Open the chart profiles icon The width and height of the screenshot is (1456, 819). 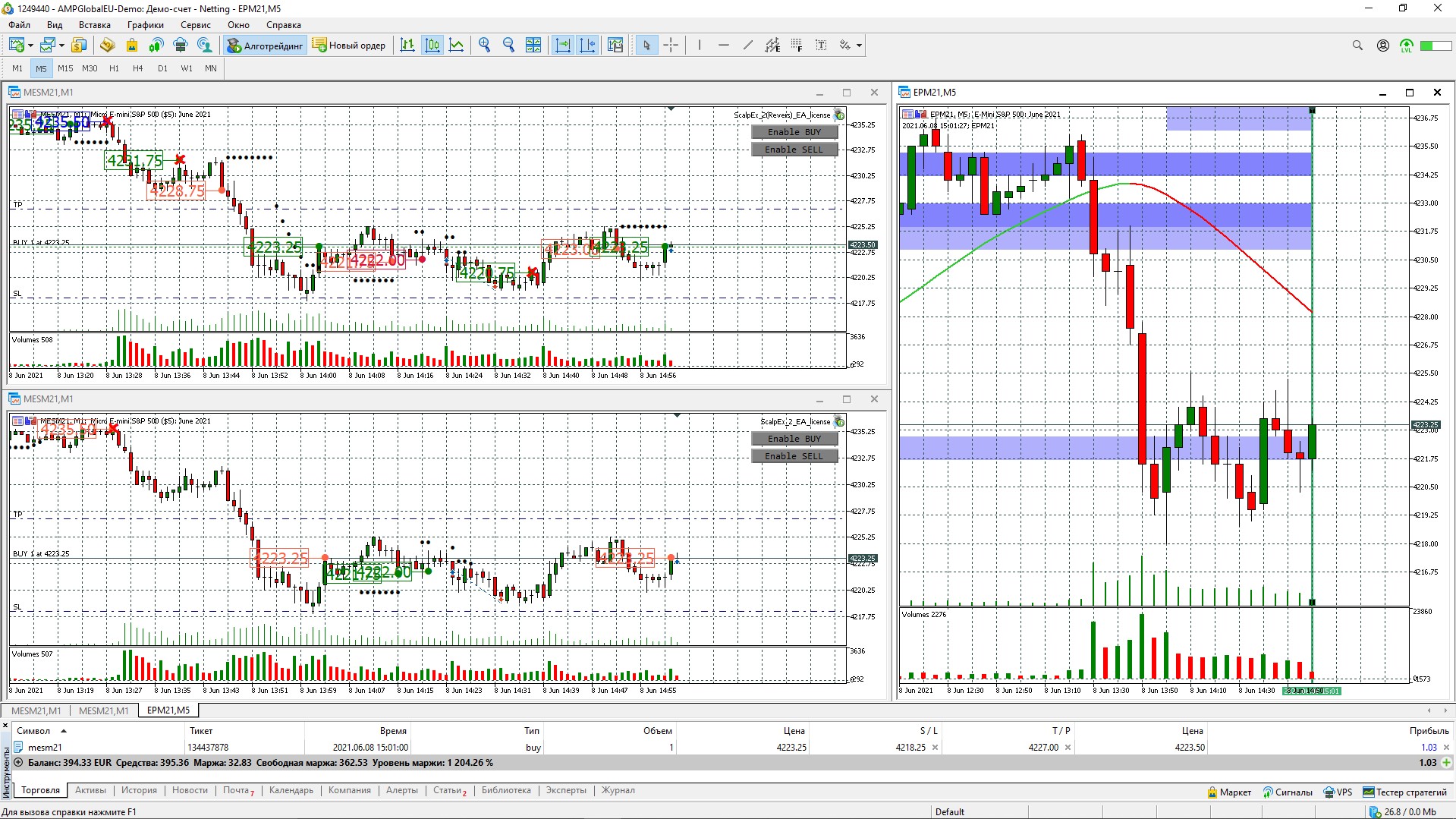point(48,46)
